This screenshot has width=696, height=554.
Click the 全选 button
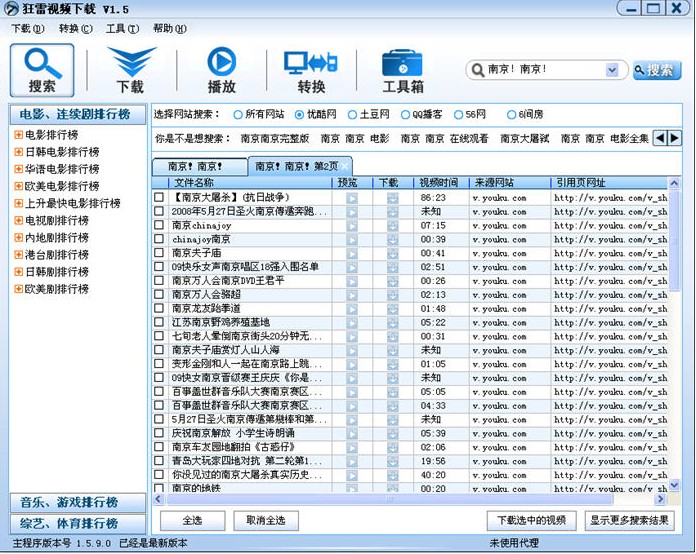(x=192, y=520)
